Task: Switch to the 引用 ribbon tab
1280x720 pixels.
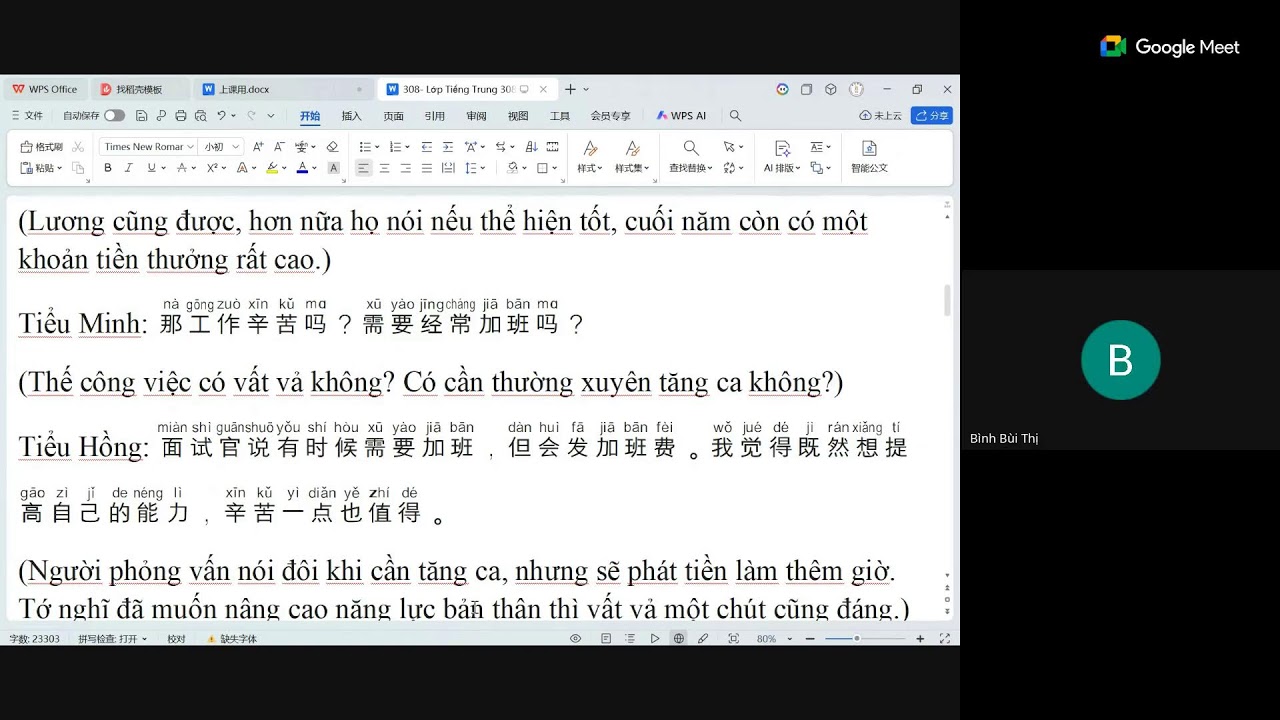Action: pyautogui.click(x=434, y=116)
